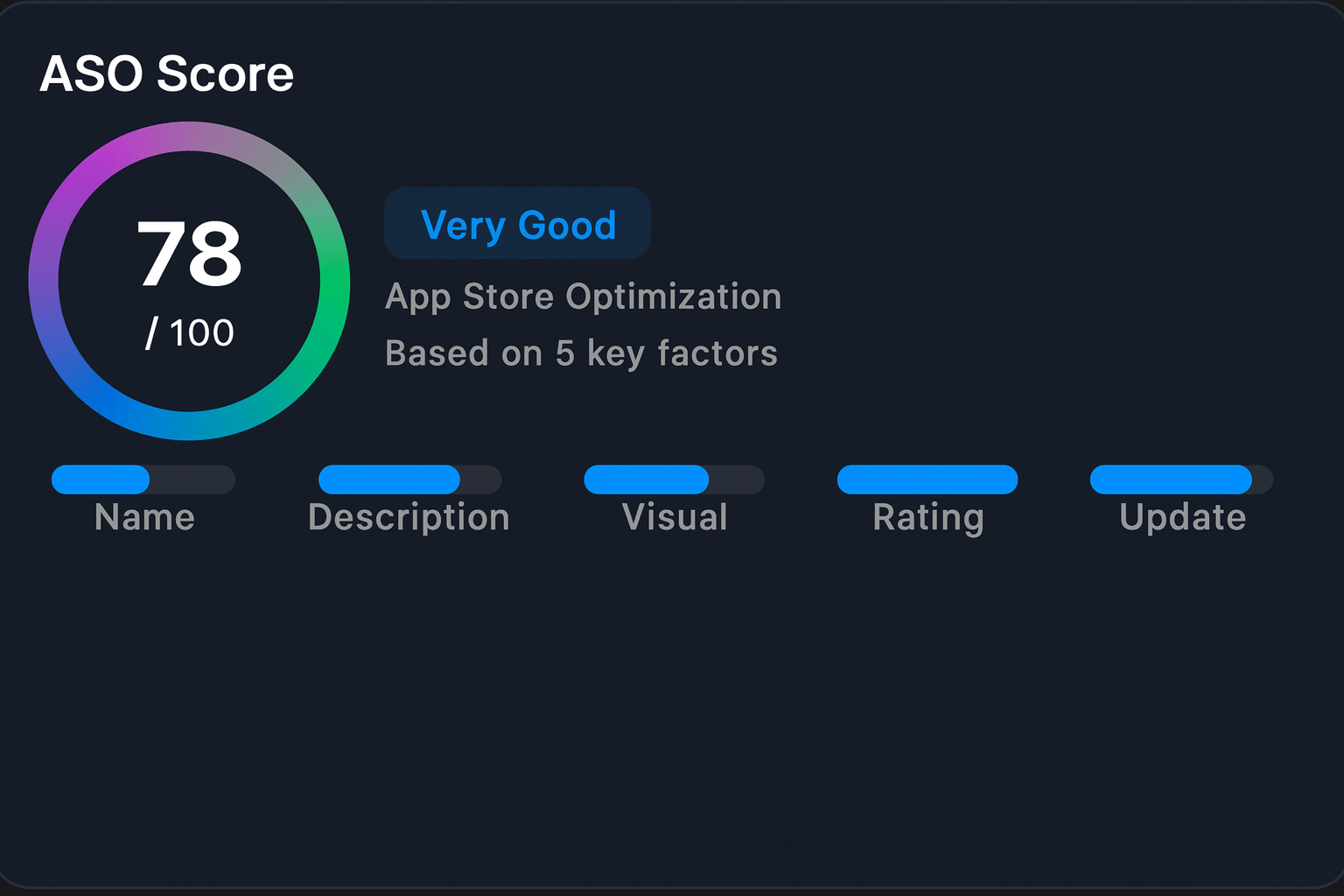Click the Description progress bar
The image size is (1344, 896).
click(x=409, y=479)
